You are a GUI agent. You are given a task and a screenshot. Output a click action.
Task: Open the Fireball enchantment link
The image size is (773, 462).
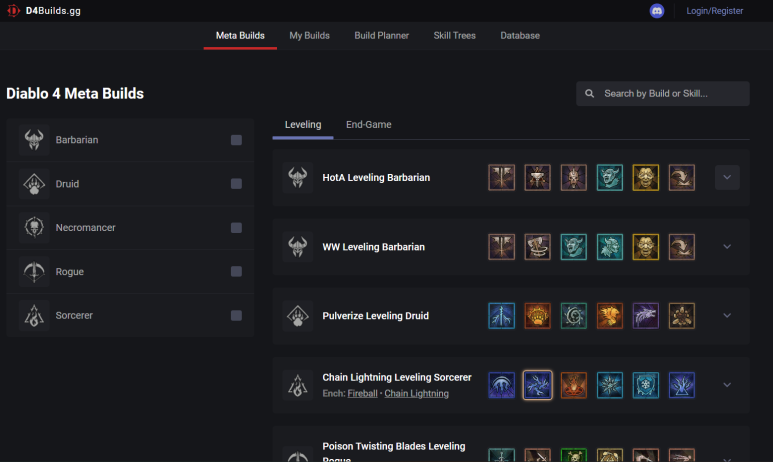362,393
